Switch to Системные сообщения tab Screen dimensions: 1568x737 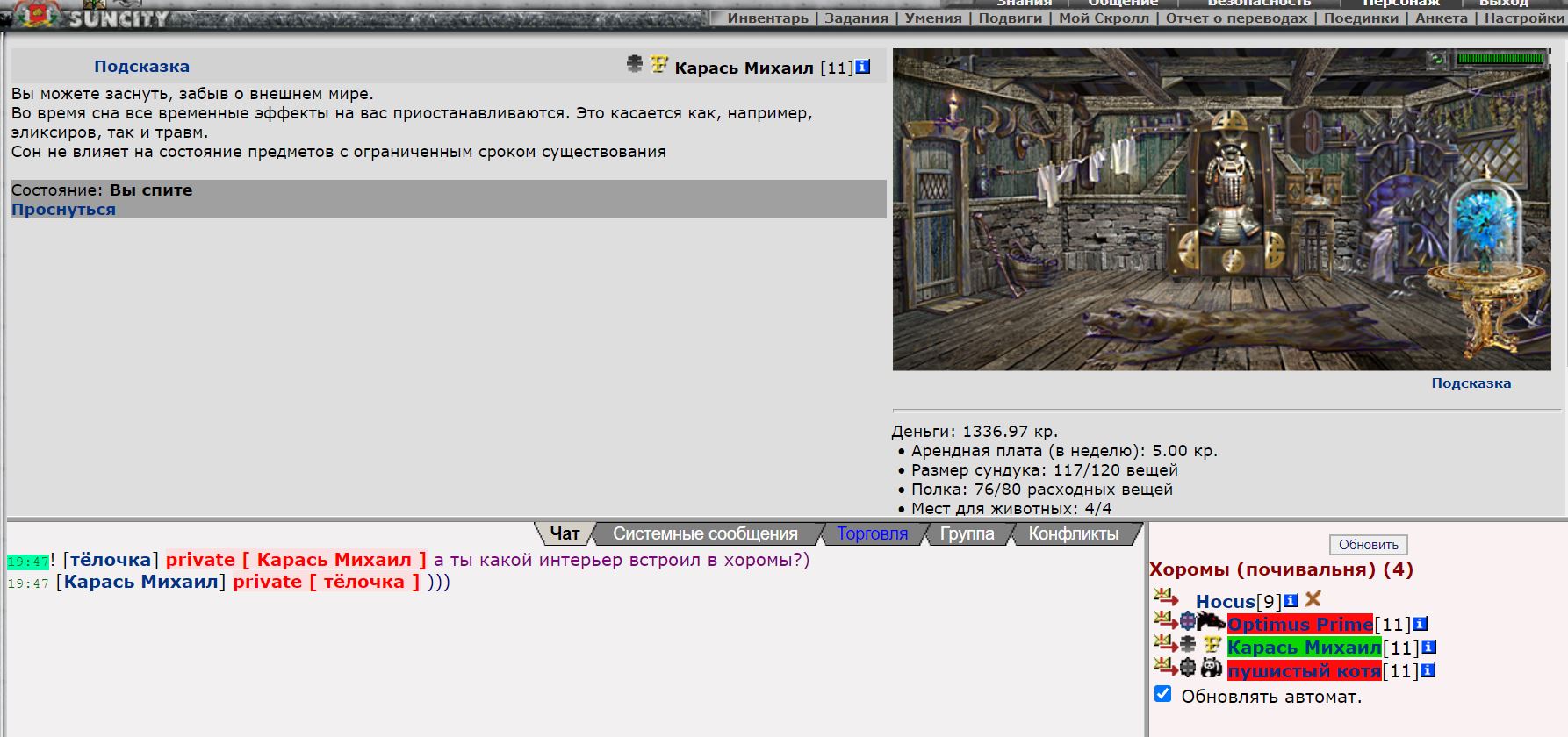pyautogui.click(x=705, y=533)
